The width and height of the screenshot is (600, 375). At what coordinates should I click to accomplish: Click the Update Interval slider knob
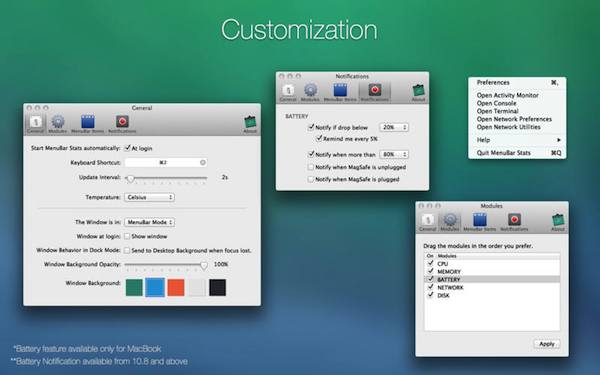(x=130, y=178)
